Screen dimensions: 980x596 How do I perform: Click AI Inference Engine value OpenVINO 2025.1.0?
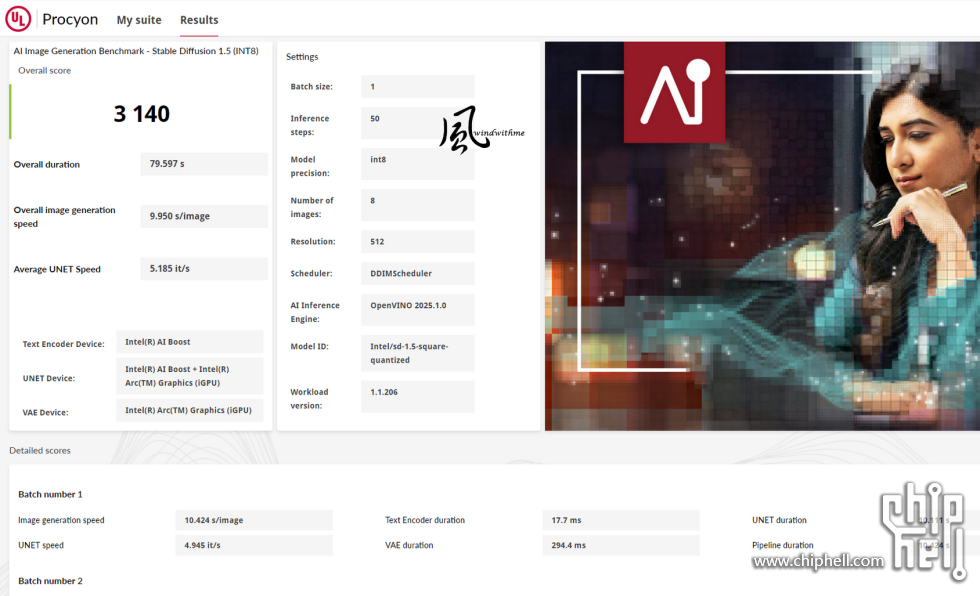click(x=418, y=310)
